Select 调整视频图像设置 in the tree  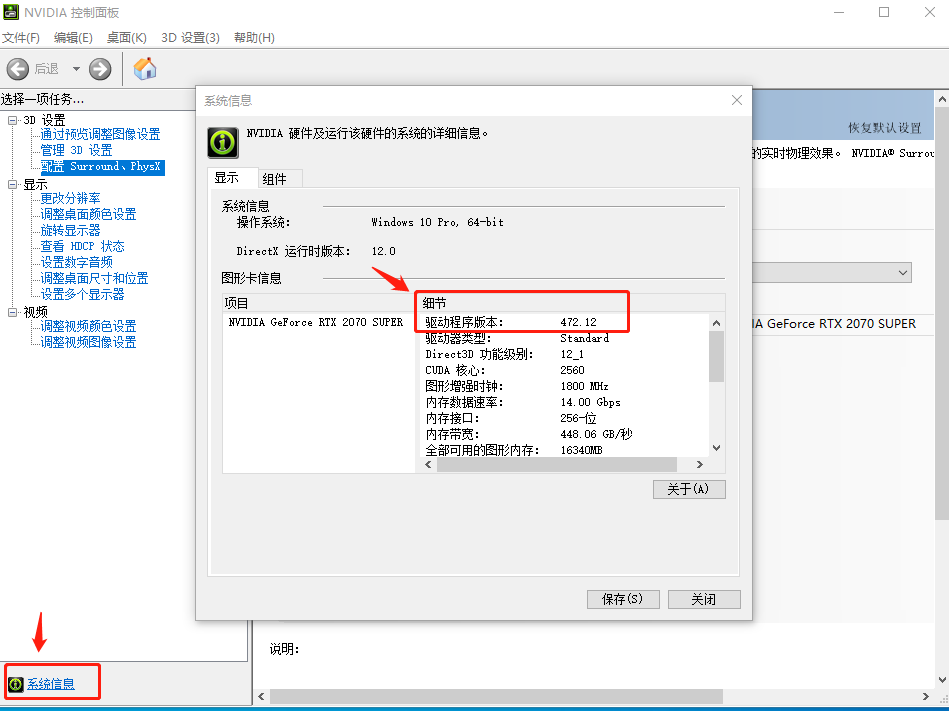pyautogui.click(x=88, y=342)
